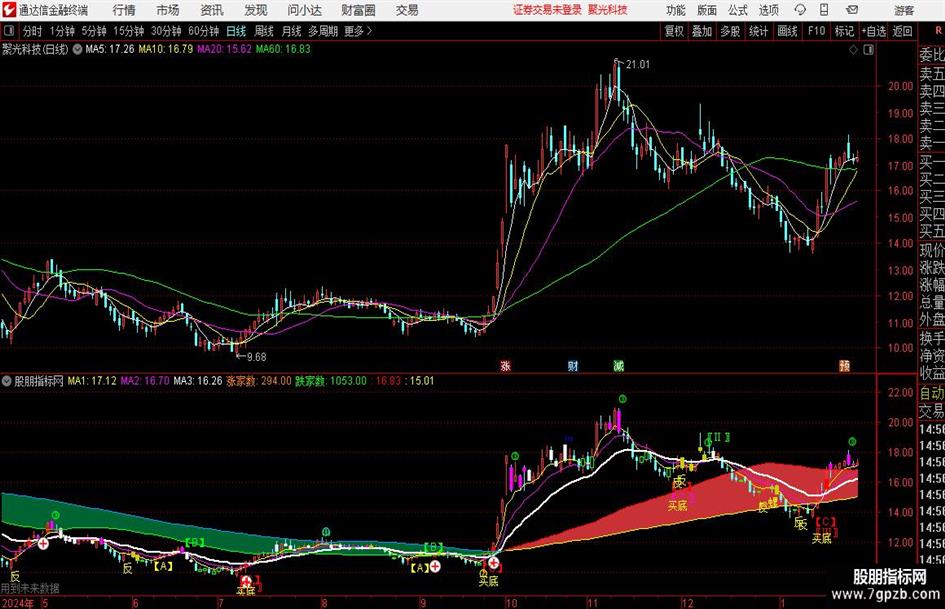Open the 行情 menu
945x609 pixels.
pyautogui.click(x=124, y=10)
